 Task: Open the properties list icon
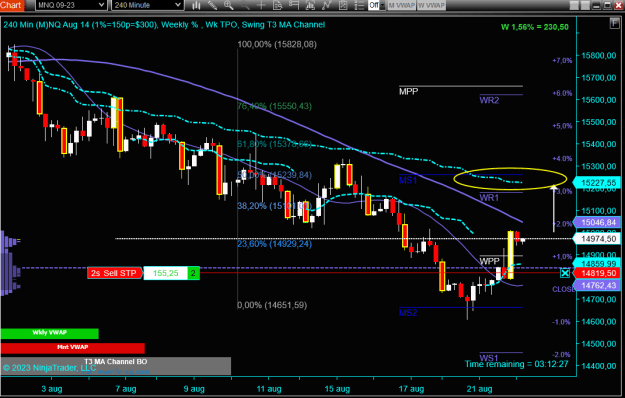click(359, 5)
